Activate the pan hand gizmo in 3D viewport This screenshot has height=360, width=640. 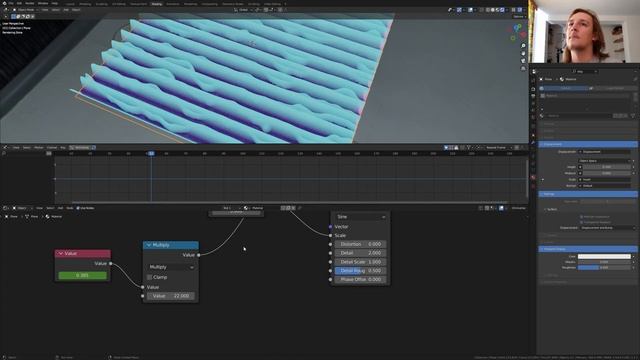[523, 53]
